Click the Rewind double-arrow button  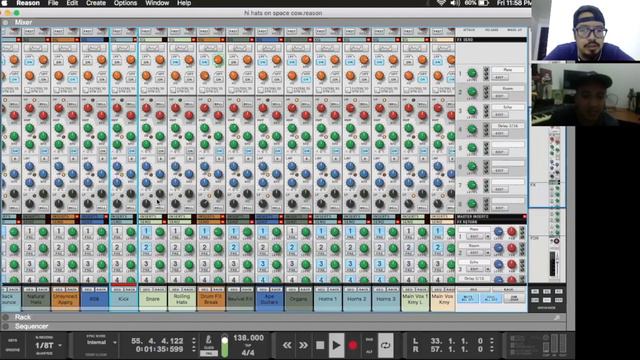coord(287,345)
